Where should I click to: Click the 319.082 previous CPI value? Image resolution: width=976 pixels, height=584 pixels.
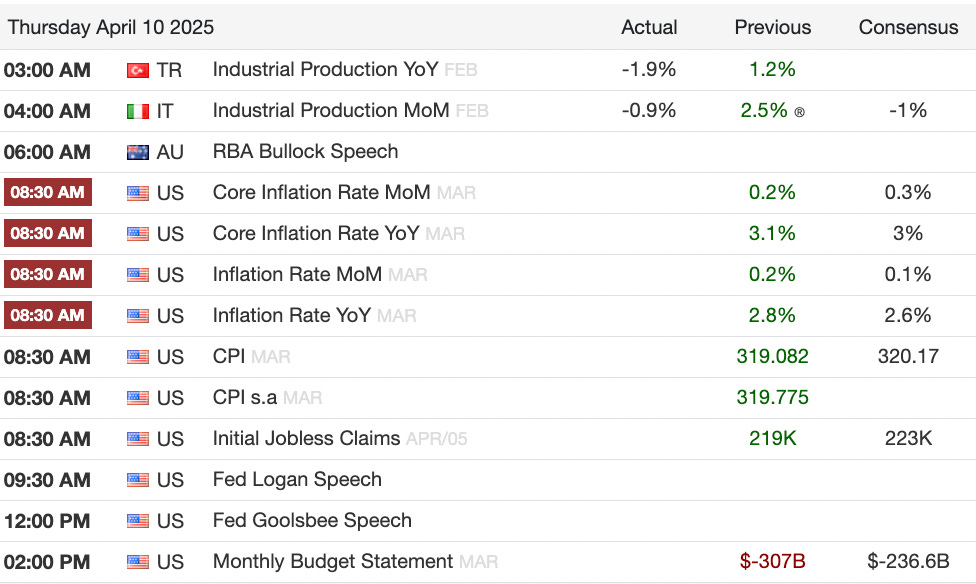pos(773,357)
